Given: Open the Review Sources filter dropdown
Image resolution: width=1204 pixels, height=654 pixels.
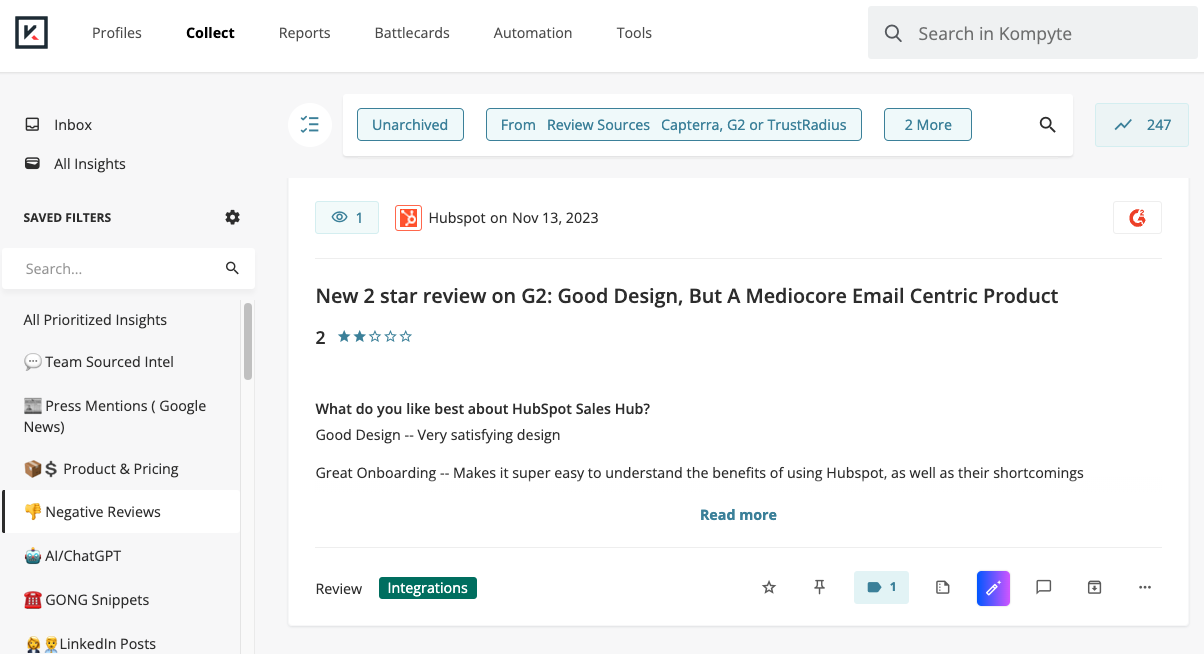Looking at the screenshot, I should 673,125.
